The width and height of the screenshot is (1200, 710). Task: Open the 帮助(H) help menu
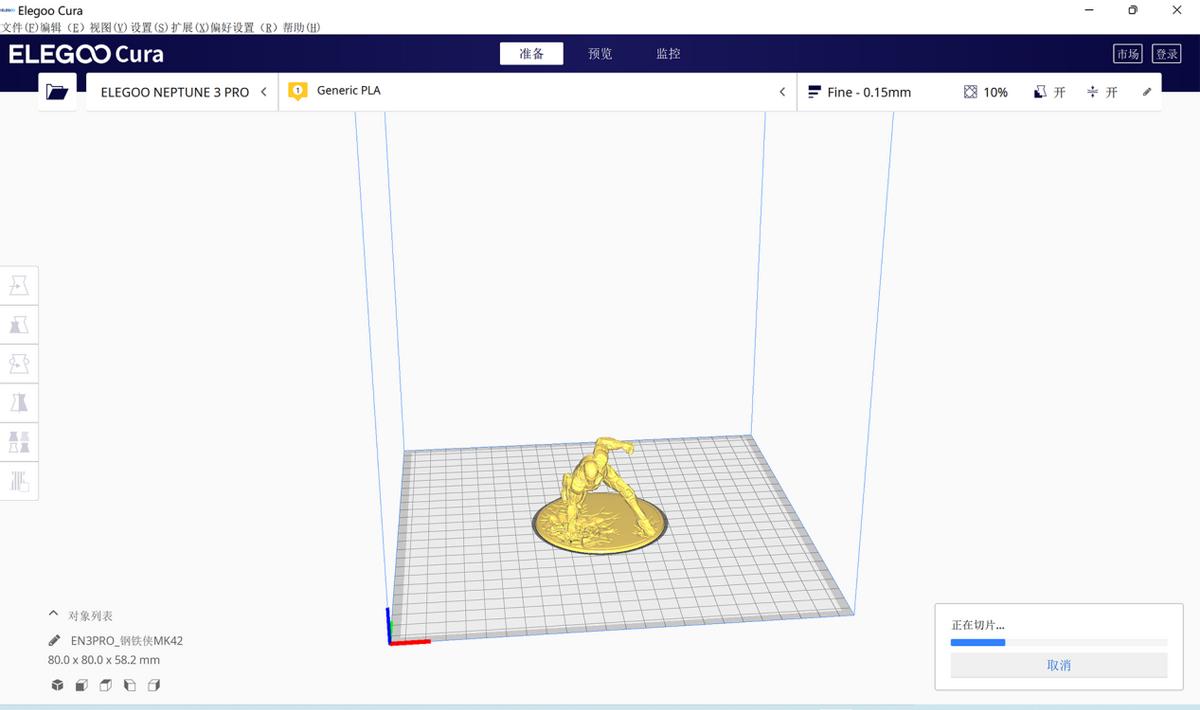click(x=303, y=27)
